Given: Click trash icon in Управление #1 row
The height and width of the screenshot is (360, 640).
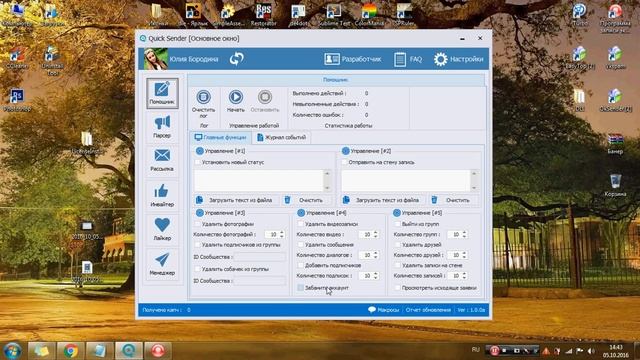Looking at the screenshot, I should pyautogui.click(x=287, y=200).
